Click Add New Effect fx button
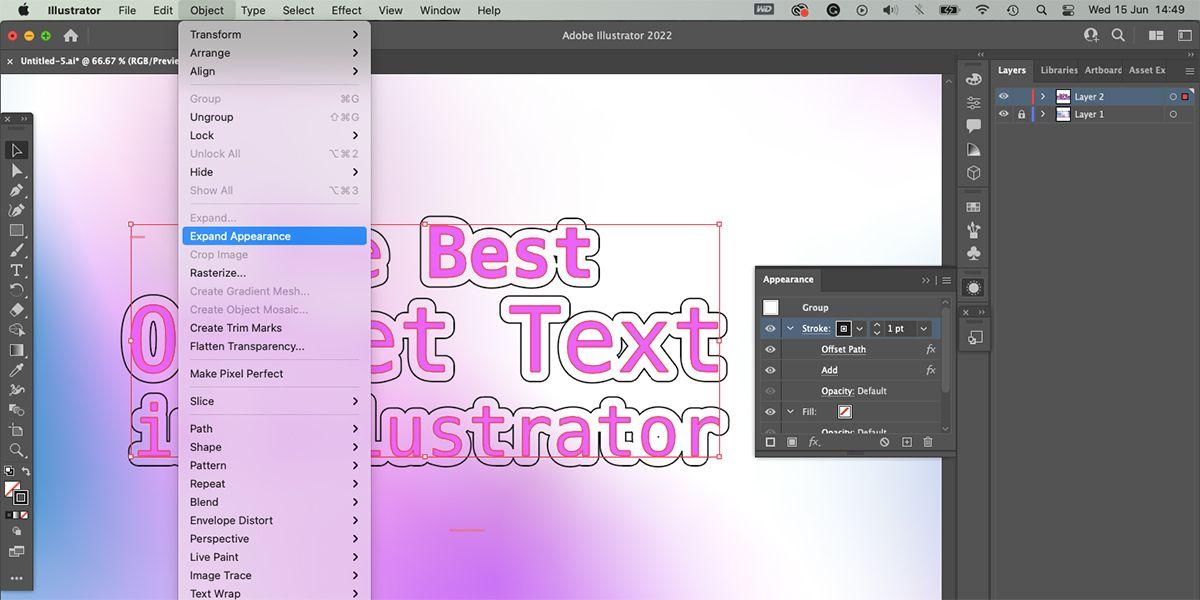 (x=814, y=442)
